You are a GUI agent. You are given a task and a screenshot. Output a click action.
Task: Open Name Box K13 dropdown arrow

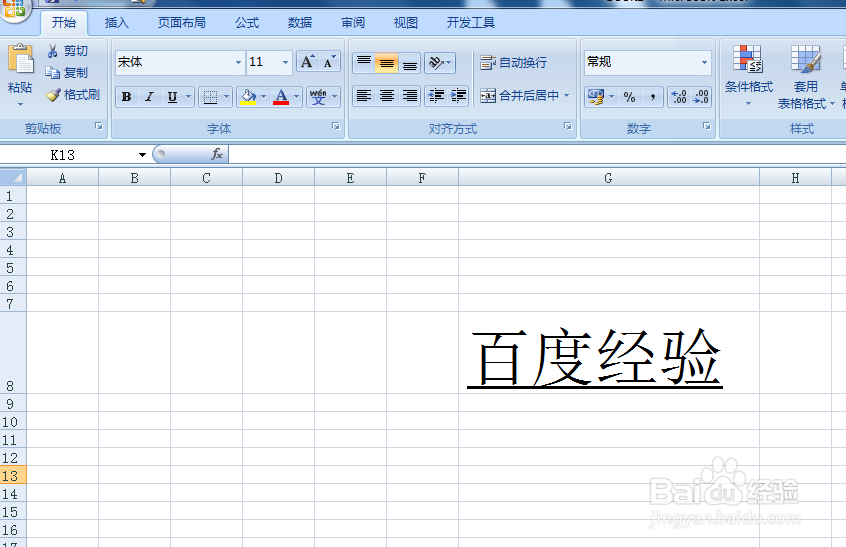coord(142,155)
